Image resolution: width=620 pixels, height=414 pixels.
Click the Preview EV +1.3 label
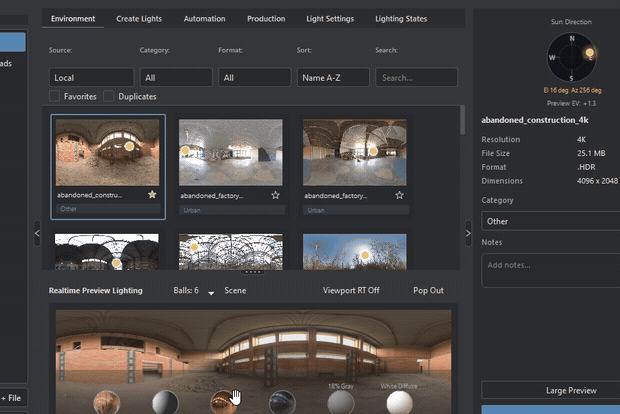point(571,103)
